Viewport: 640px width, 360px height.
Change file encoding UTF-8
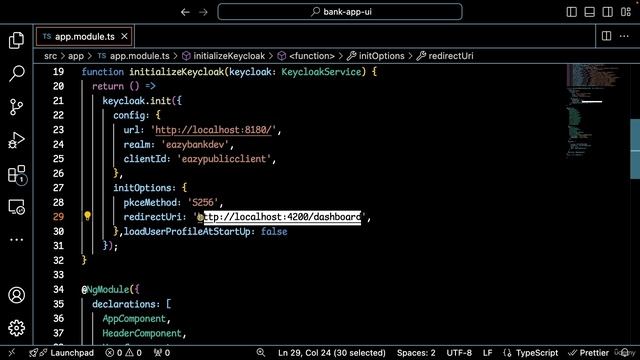(459, 353)
